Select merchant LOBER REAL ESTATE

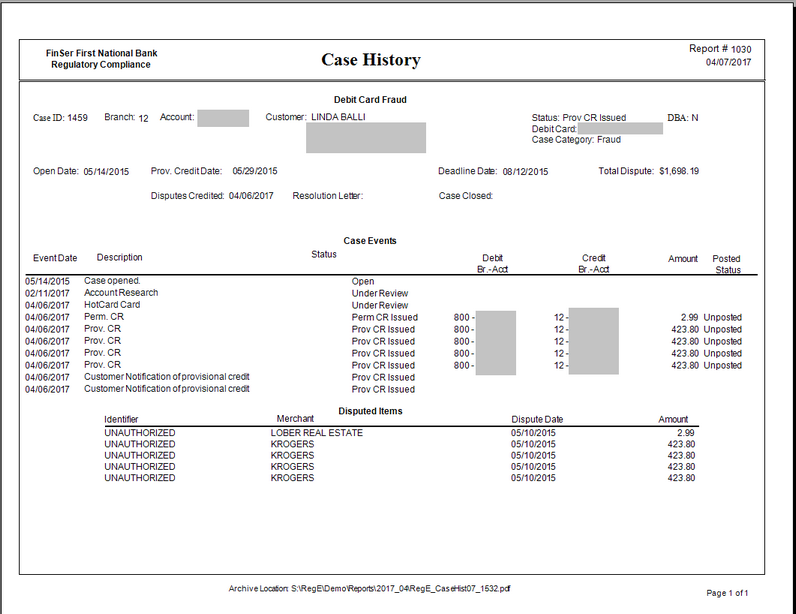click(317, 433)
